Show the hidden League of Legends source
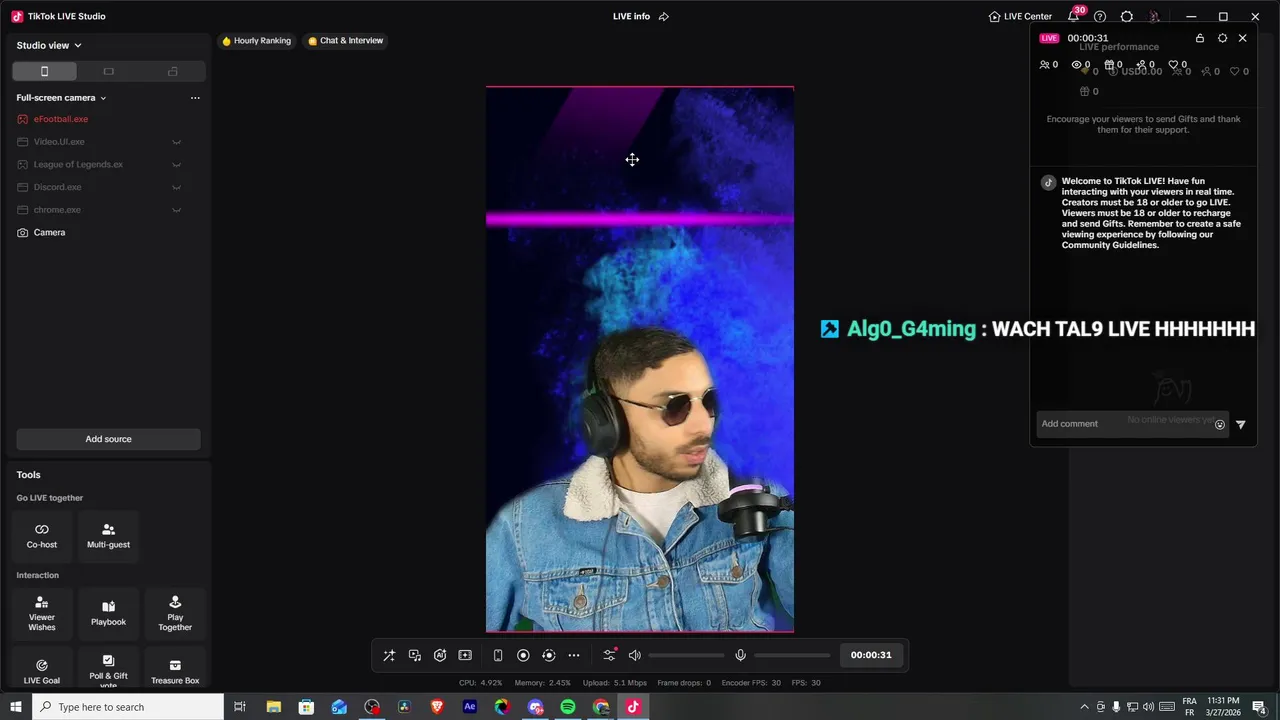Image resolution: width=1280 pixels, height=720 pixels. click(177, 164)
